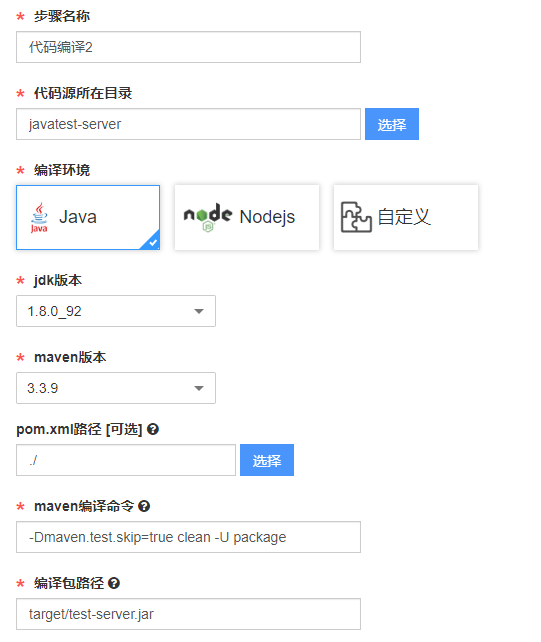The image size is (541, 642).
Task: Click the Java logo icon
Action: [39, 217]
